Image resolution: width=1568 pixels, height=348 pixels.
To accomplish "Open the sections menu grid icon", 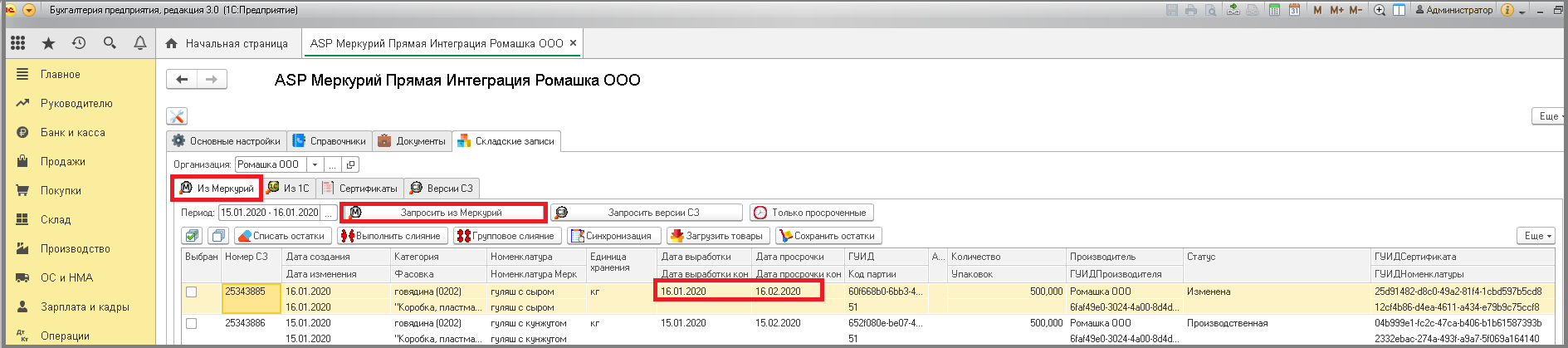I will [x=18, y=43].
